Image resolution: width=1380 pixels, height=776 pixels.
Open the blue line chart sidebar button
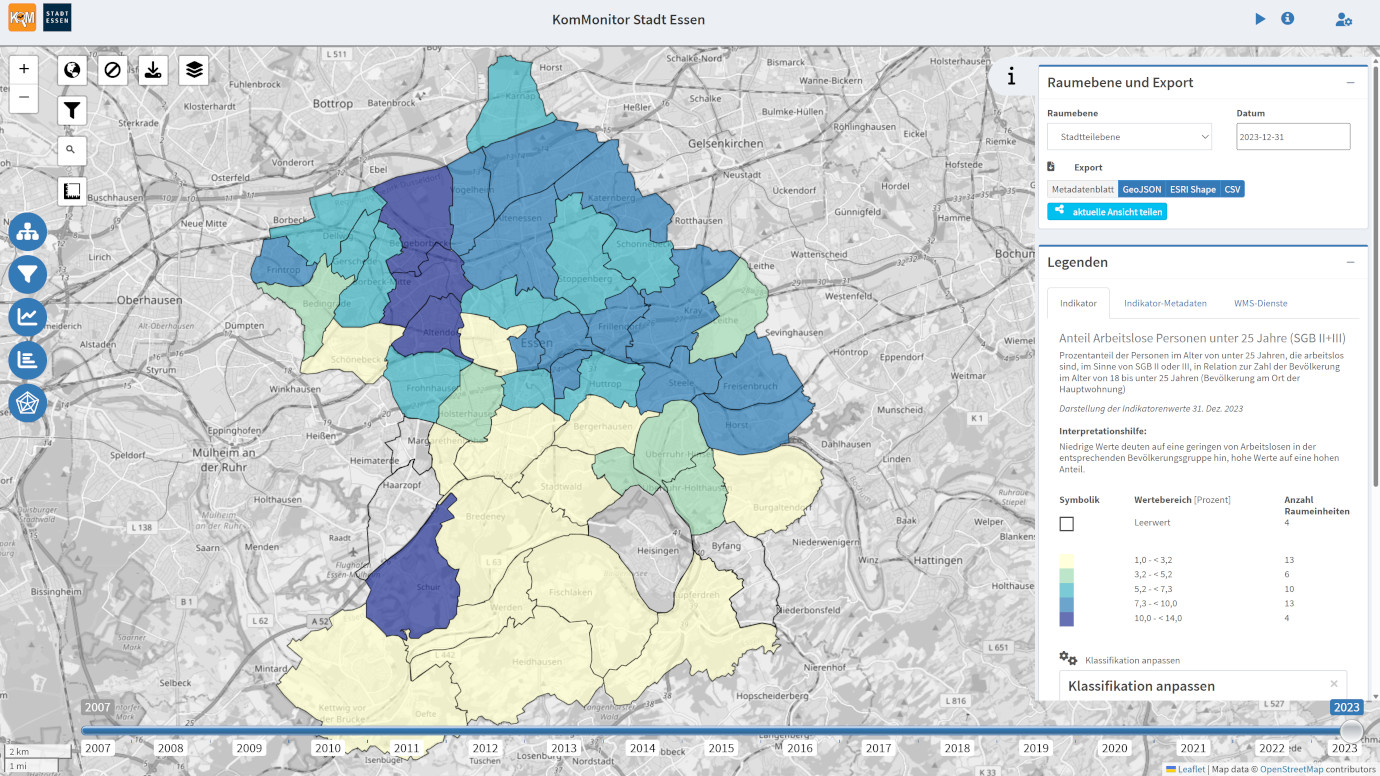pos(28,317)
